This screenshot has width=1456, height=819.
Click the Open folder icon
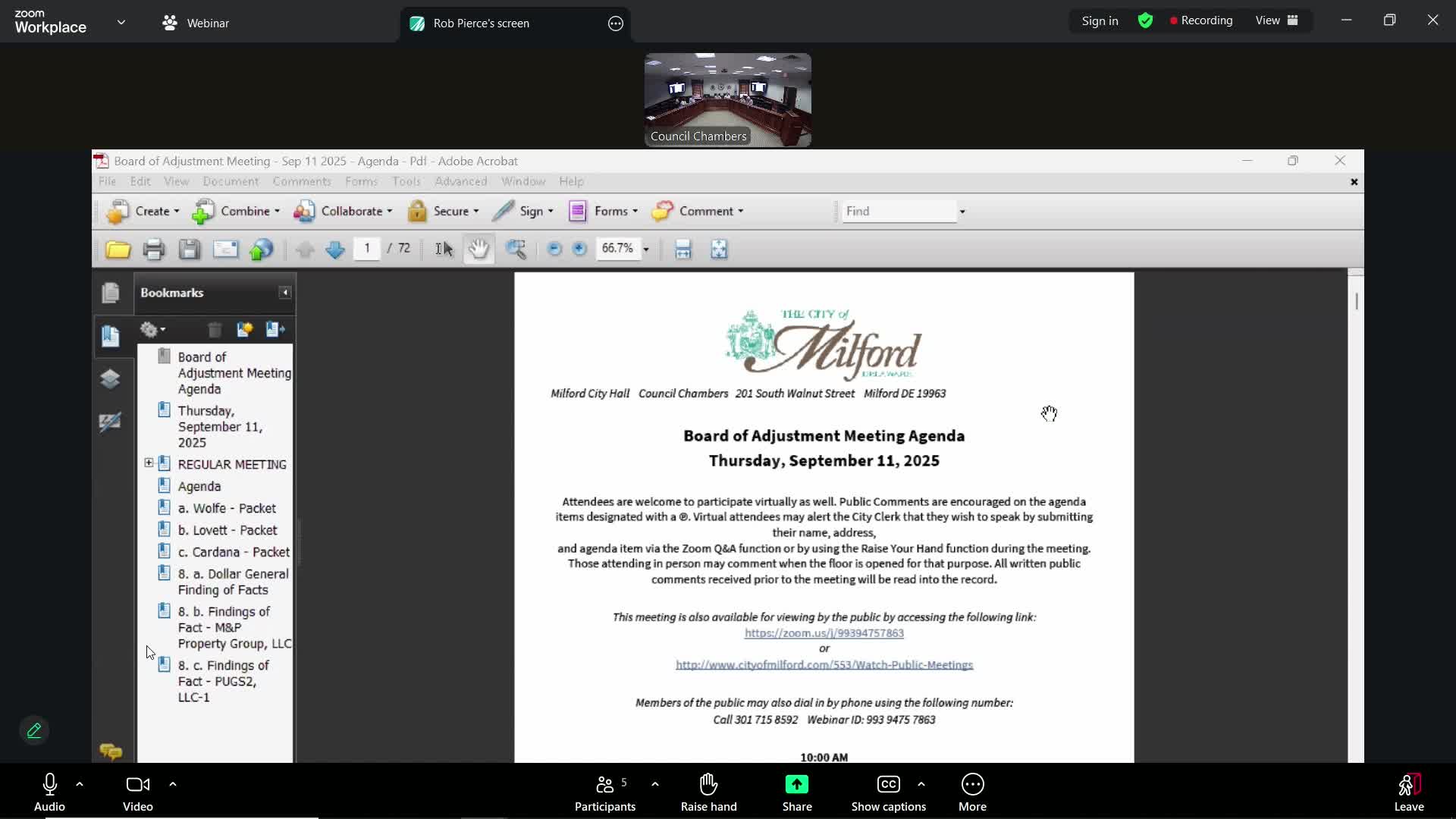[118, 249]
